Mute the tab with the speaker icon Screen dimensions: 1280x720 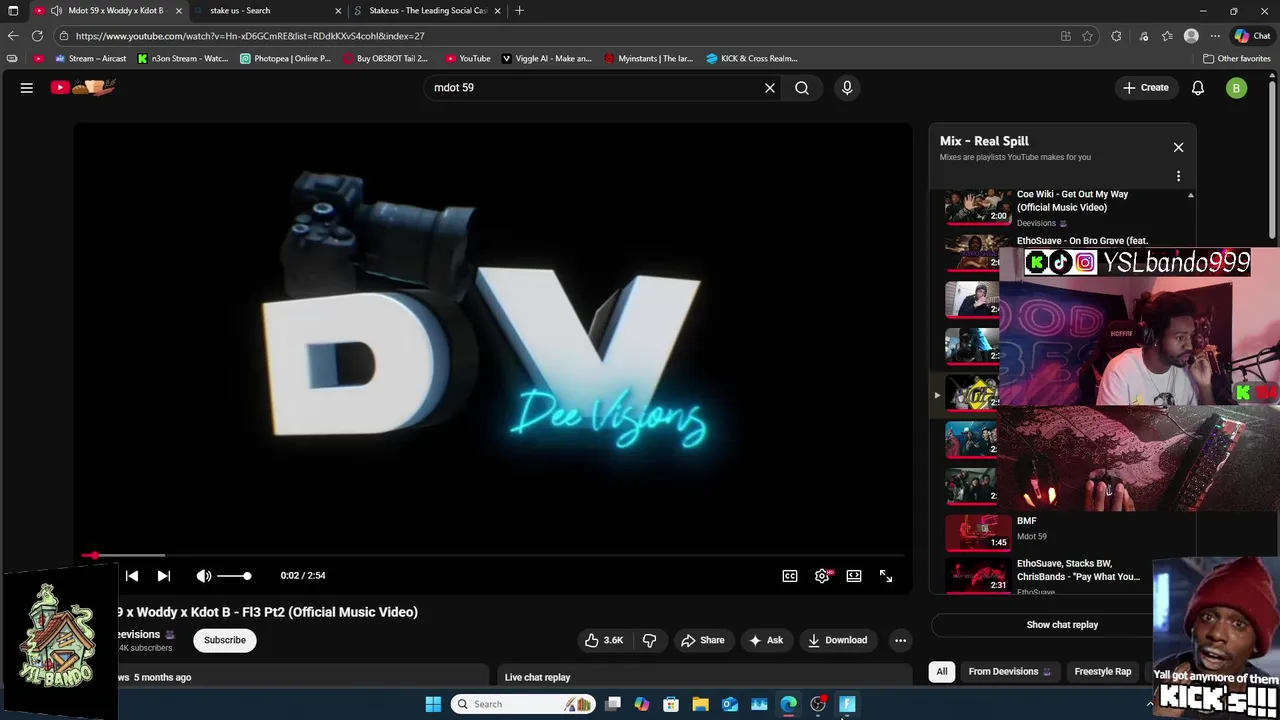pos(56,11)
